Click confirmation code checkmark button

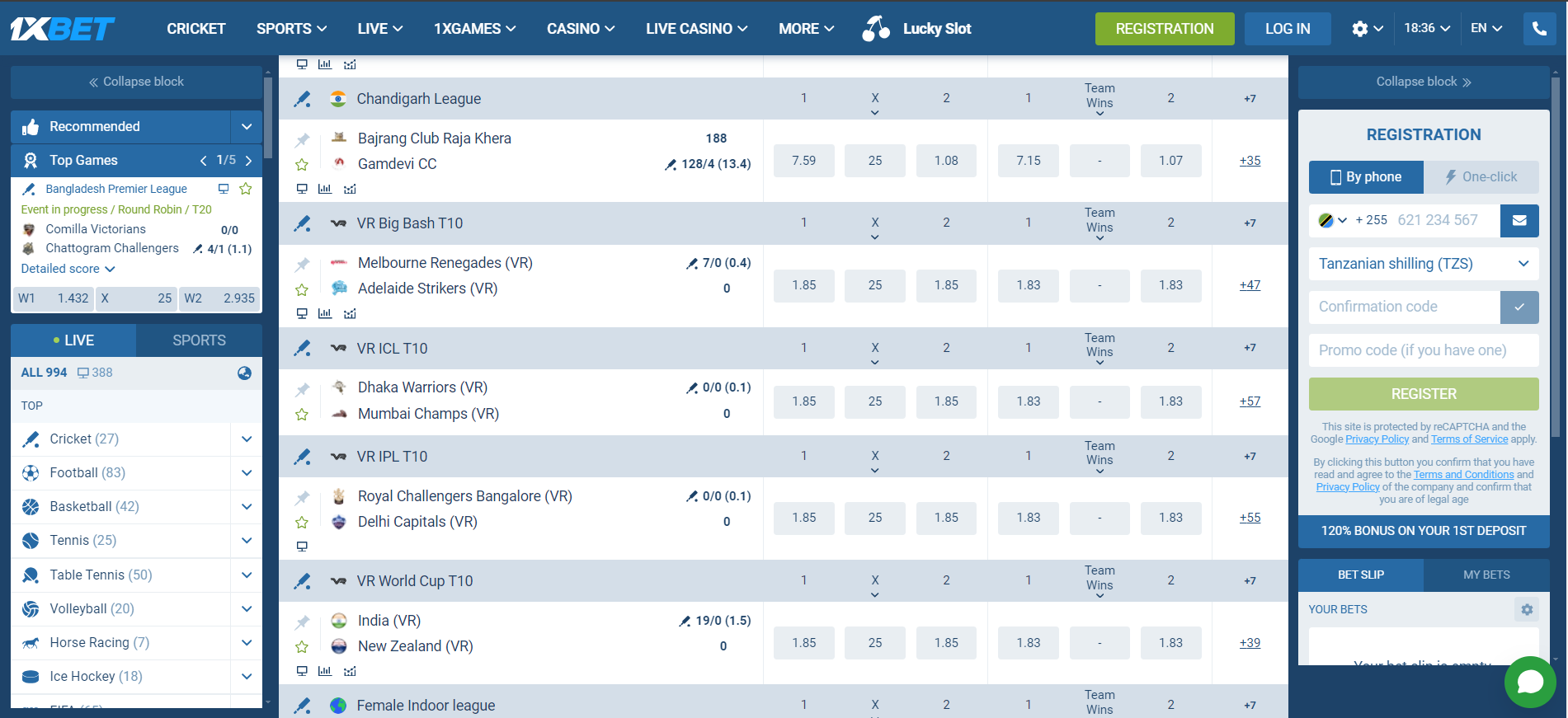coord(1519,307)
